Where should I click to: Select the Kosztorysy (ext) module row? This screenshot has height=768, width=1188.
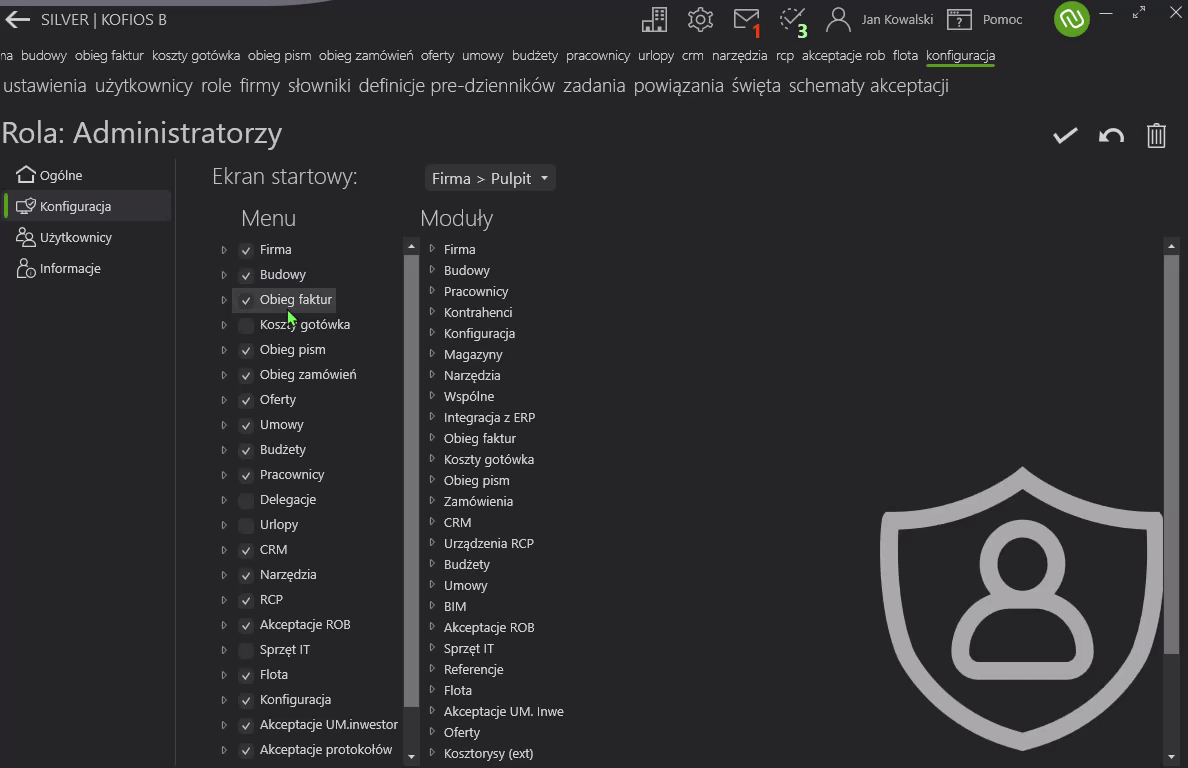click(489, 753)
